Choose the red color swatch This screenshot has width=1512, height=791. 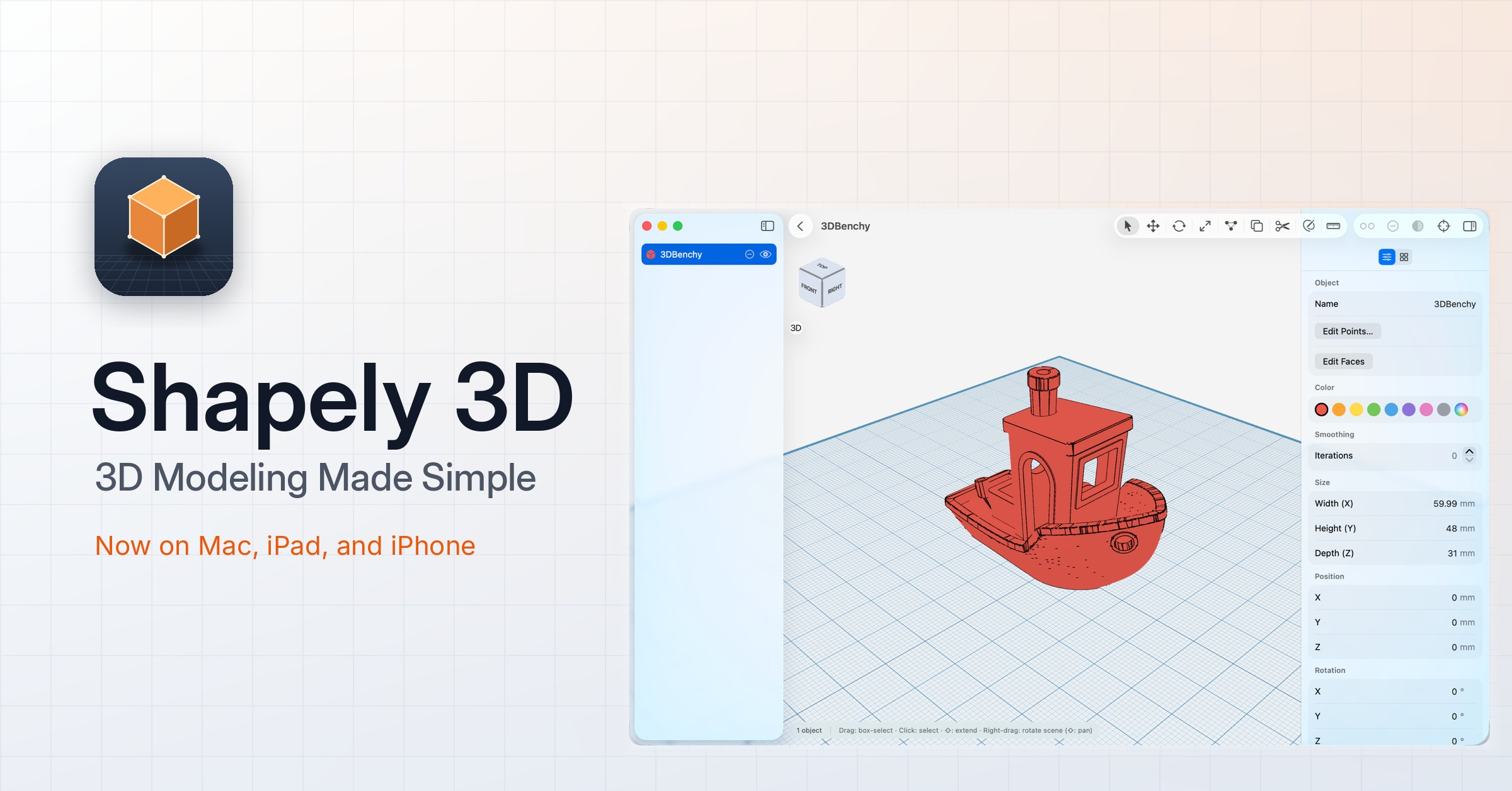point(1322,410)
